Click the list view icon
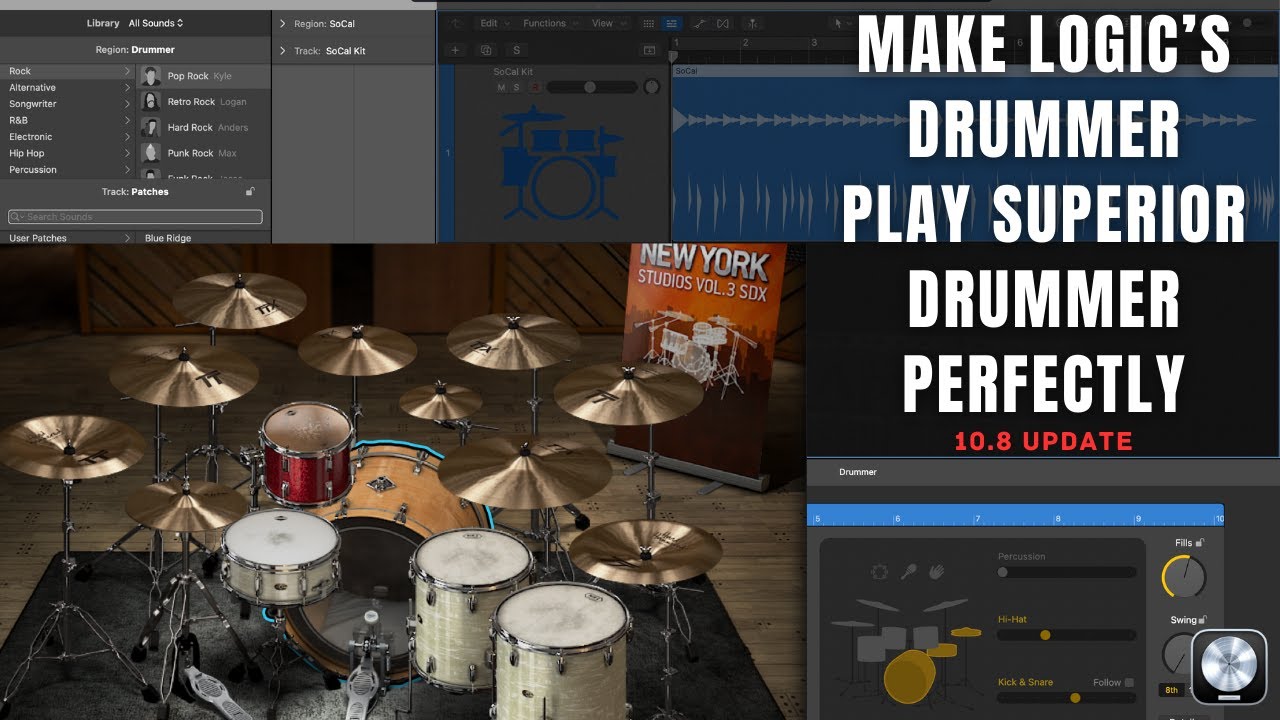This screenshot has height=720, width=1280. click(x=671, y=23)
